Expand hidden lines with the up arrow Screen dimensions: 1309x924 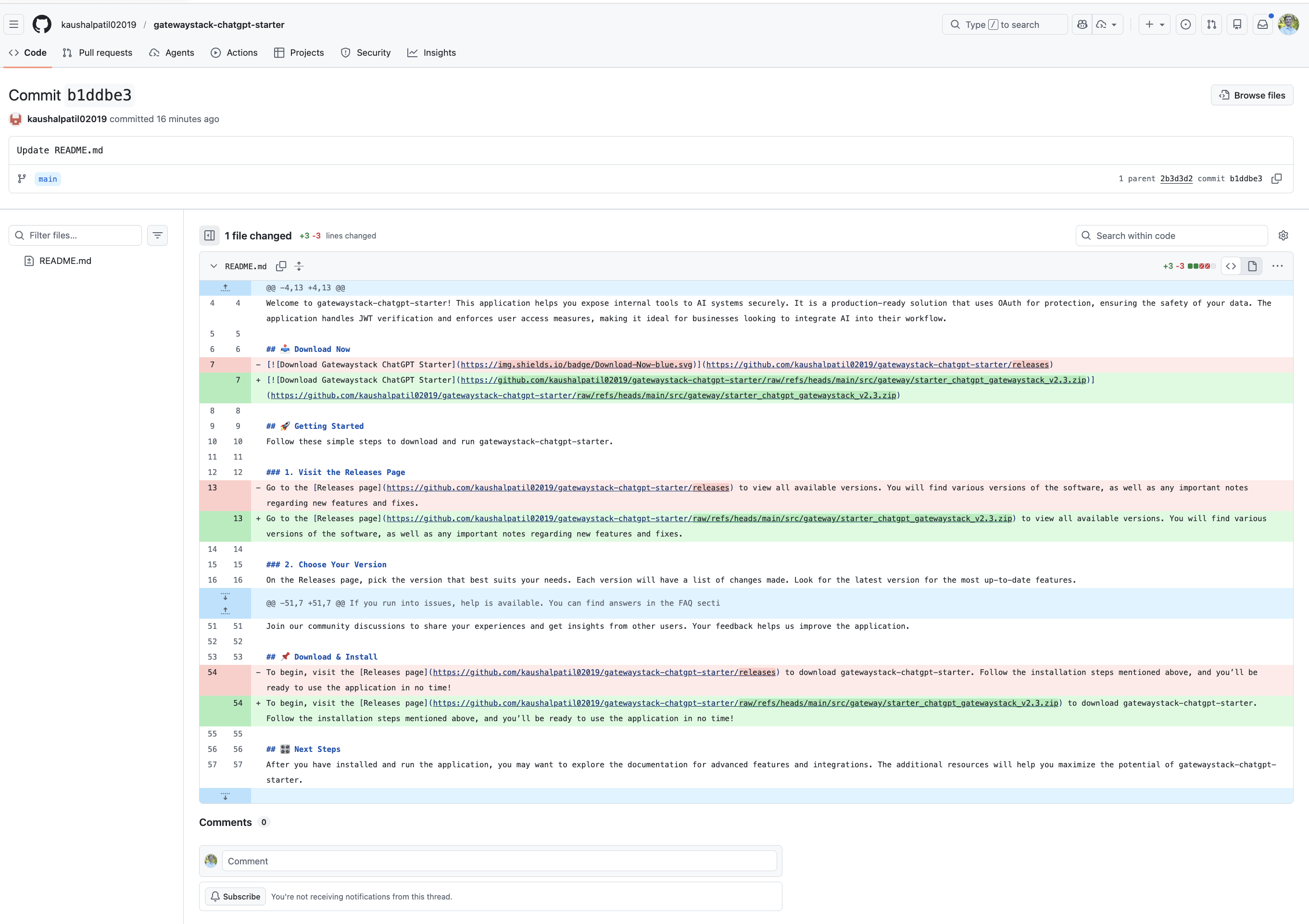[x=225, y=287]
